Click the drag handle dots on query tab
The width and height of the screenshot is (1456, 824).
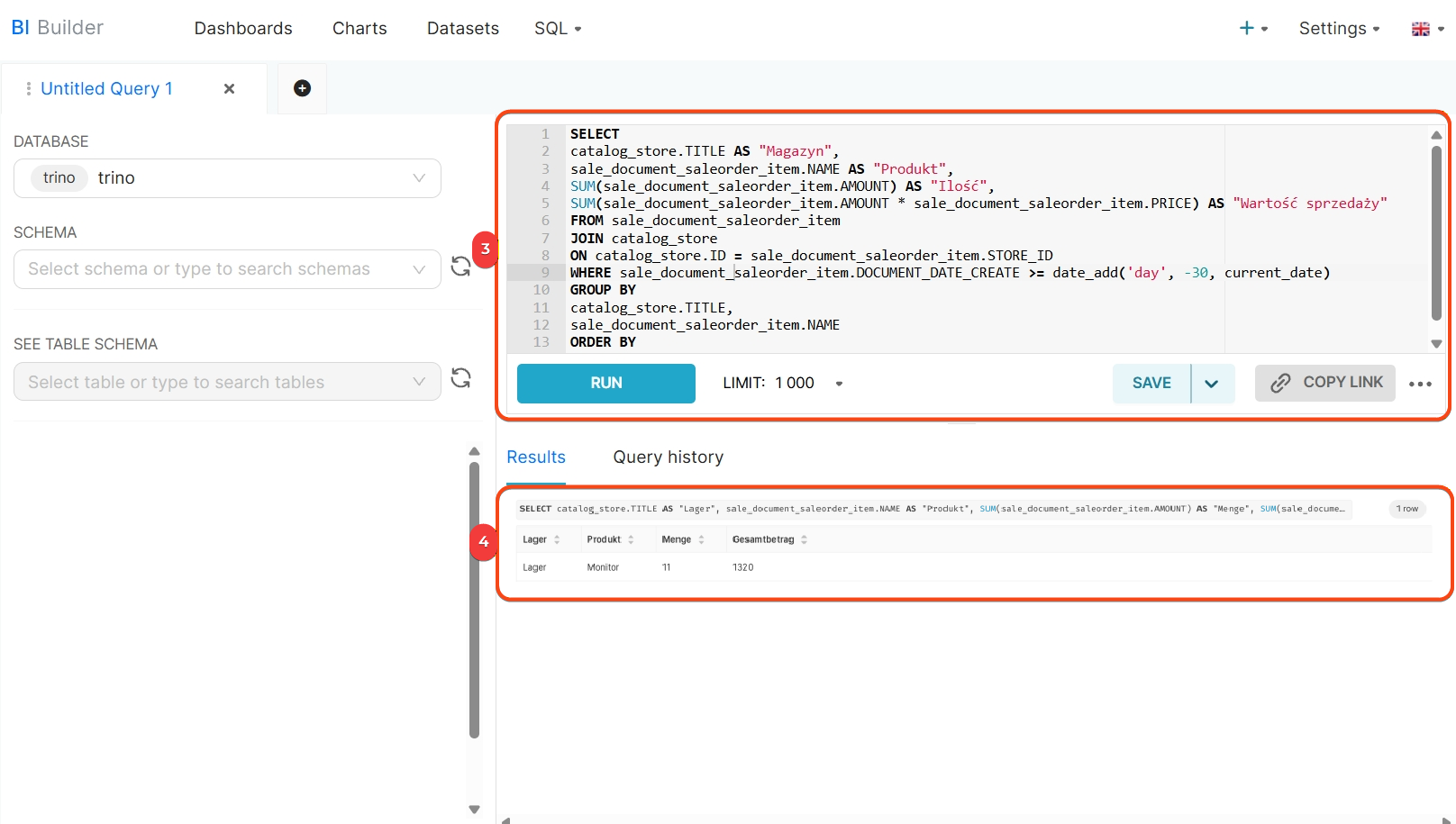[29, 88]
